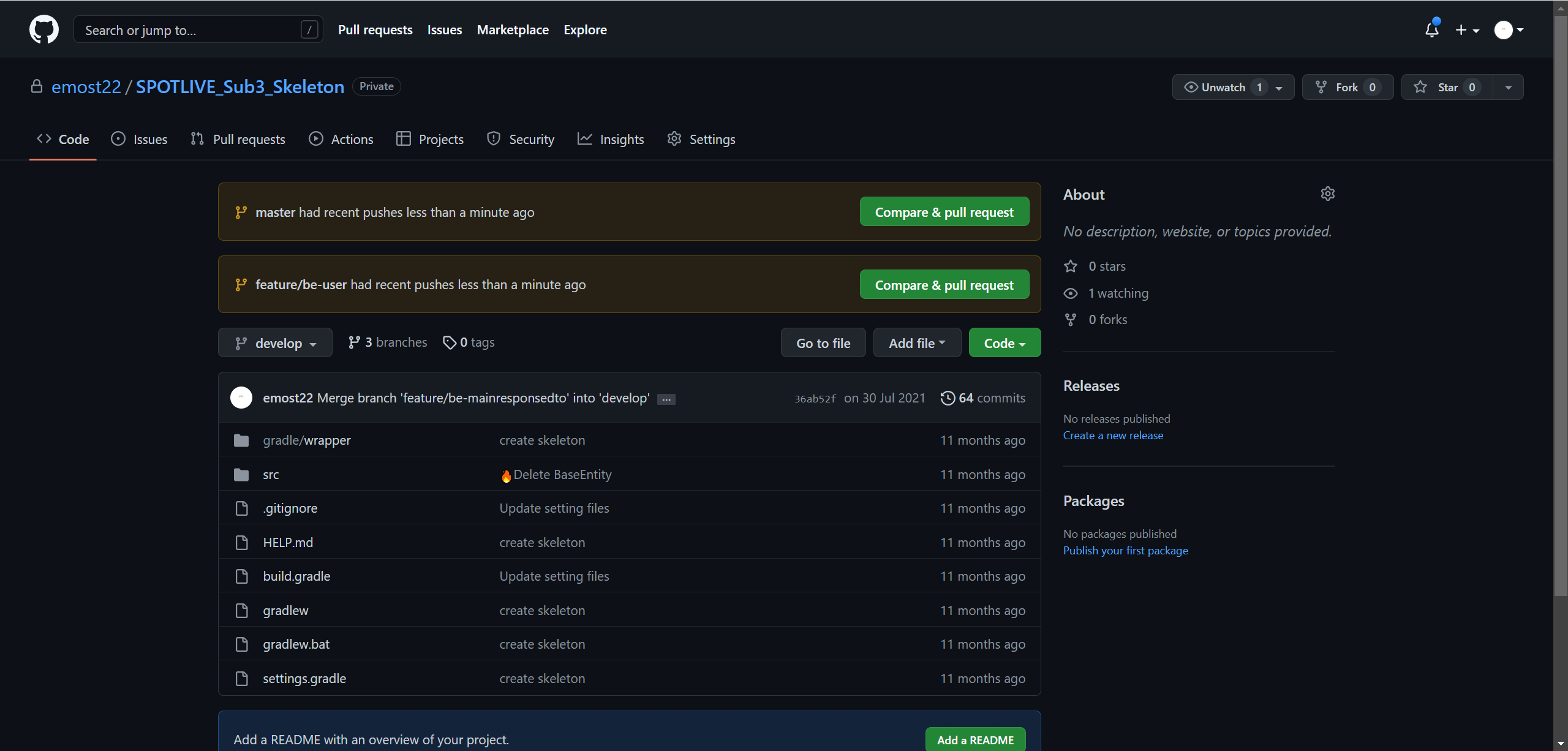Click the commit history clock icon
The image size is (1568, 751).
click(947, 398)
